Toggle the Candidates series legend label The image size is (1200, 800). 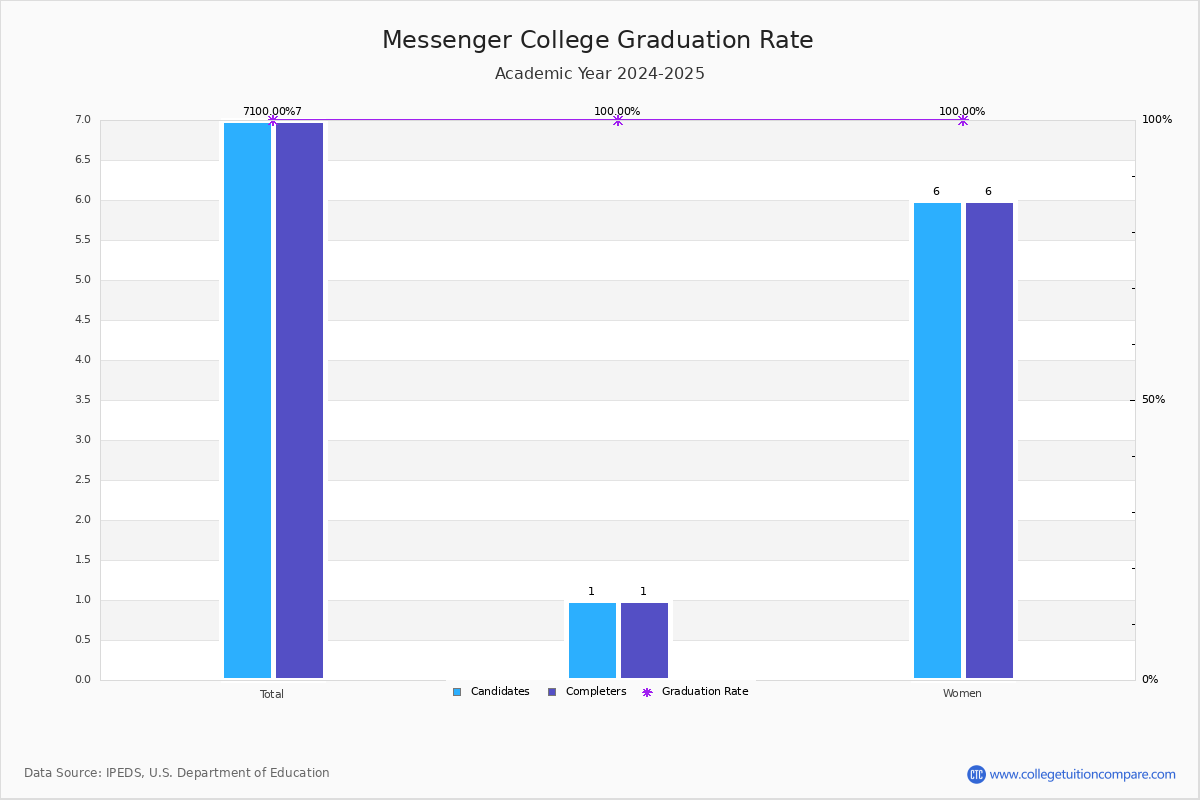[x=500, y=692]
